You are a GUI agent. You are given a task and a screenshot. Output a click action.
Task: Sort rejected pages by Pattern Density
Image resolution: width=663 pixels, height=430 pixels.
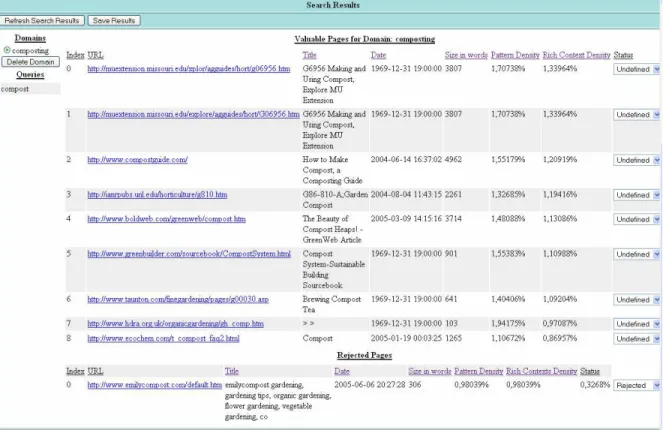point(479,371)
